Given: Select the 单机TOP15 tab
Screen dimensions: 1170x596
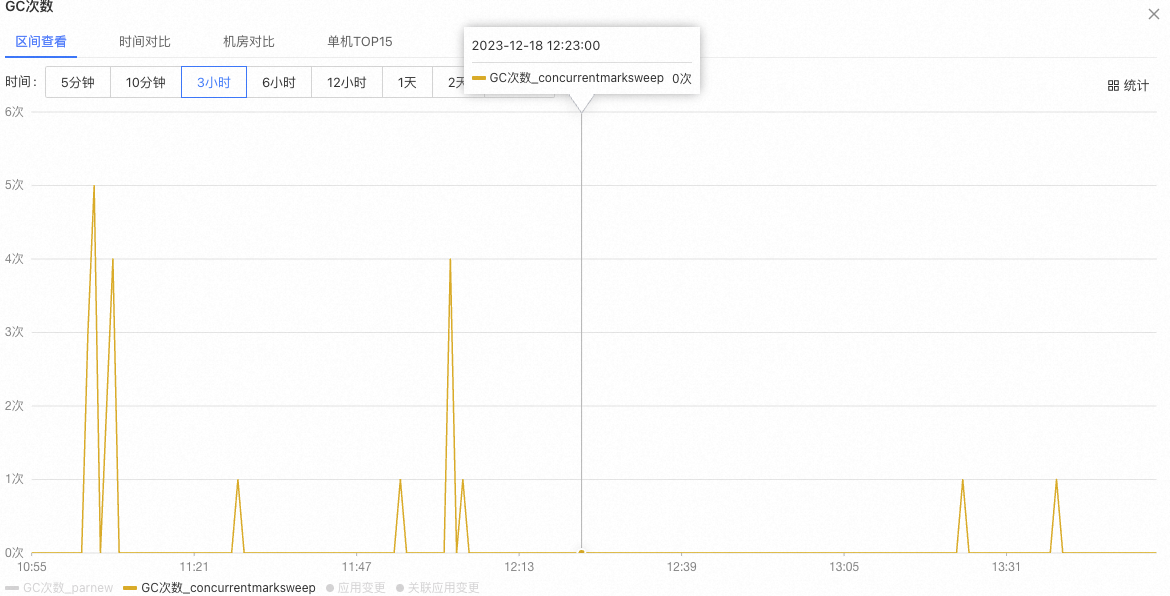Looking at the screenshot, I should tap(360, 42).
